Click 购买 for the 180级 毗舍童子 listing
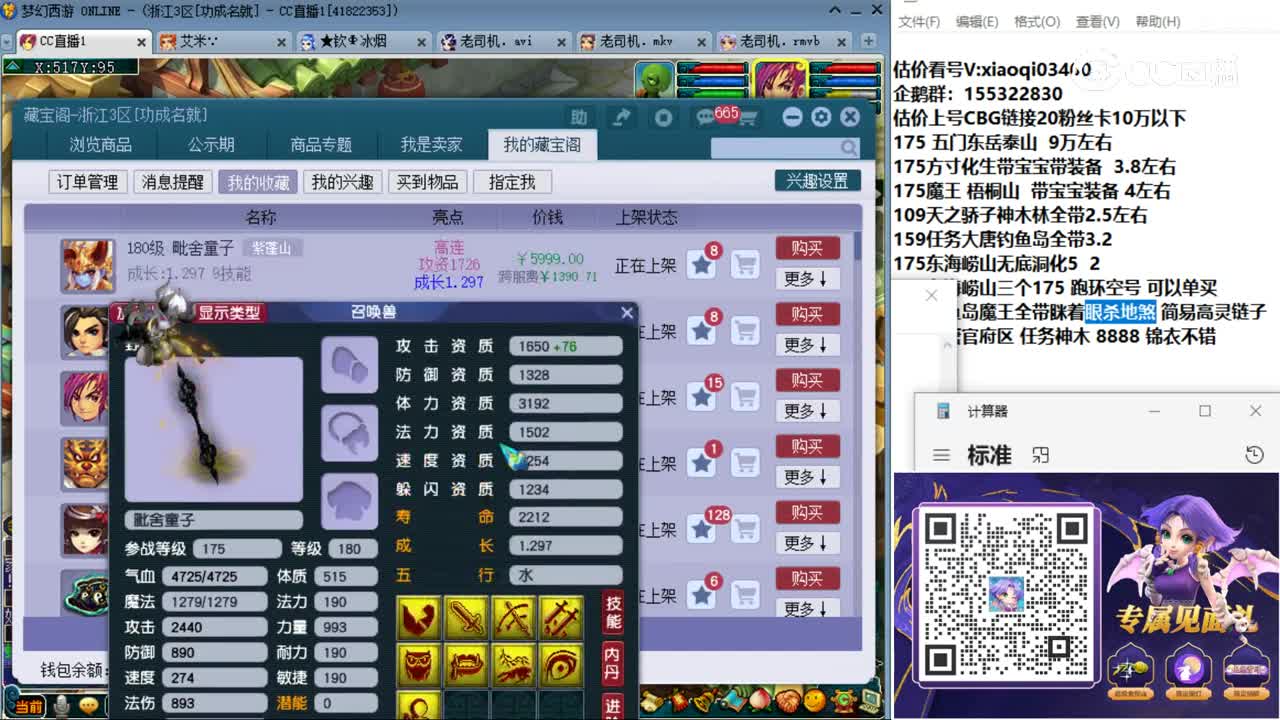 point(807,248)
